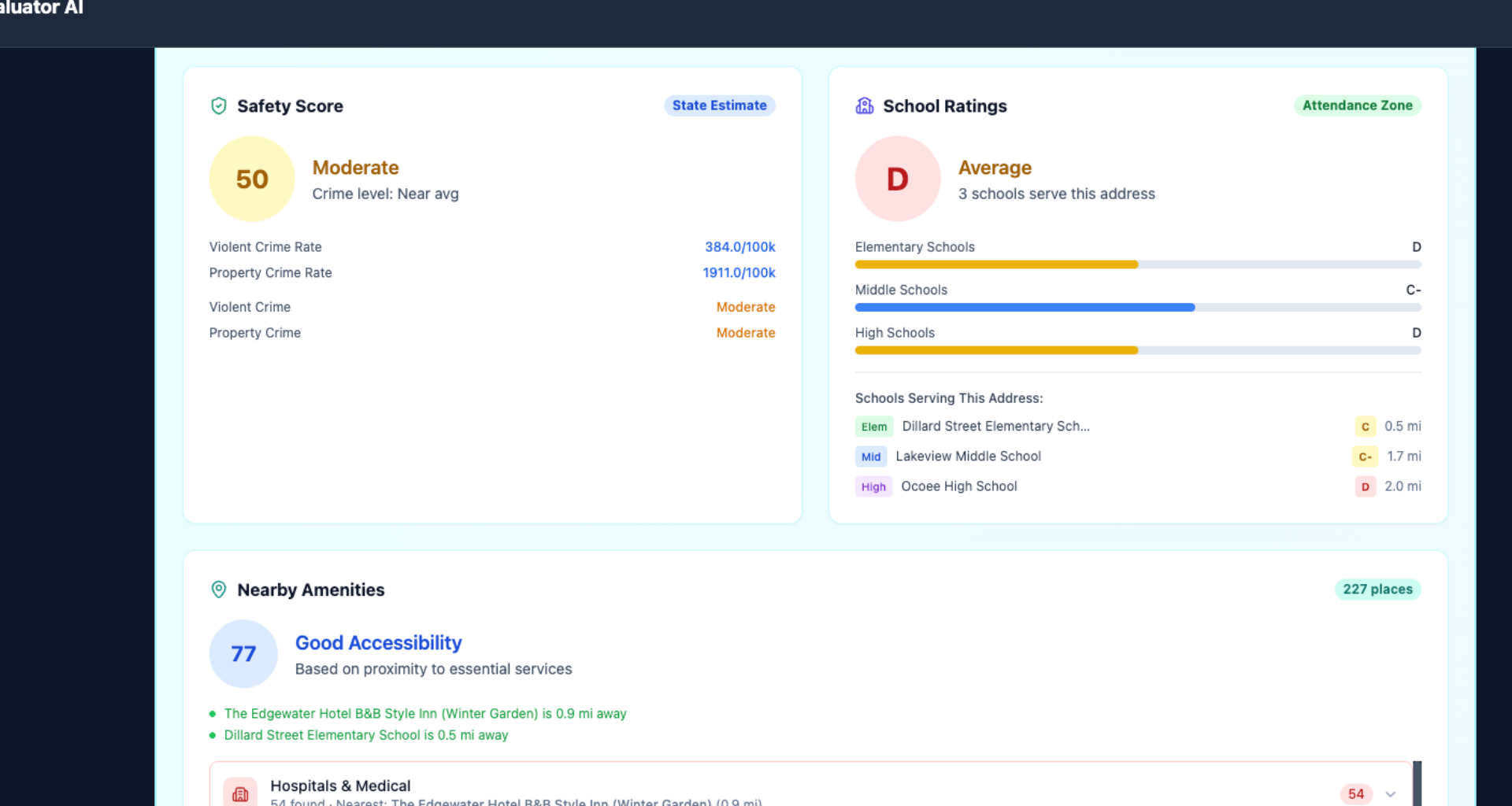Collapse the Schools Serving This Address list
The width and height of the screenshot is (1512, 806).
949,398
